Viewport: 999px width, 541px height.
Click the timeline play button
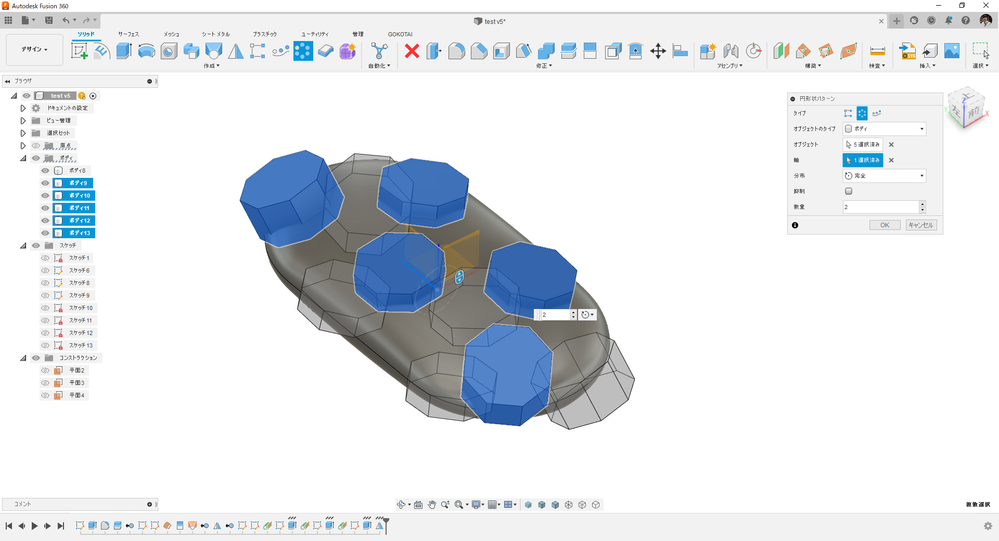coord(34,526)
